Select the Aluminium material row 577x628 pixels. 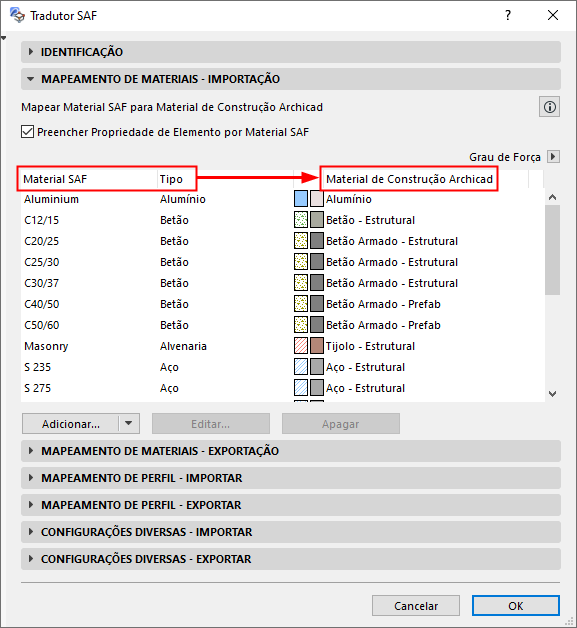(283, 199)
